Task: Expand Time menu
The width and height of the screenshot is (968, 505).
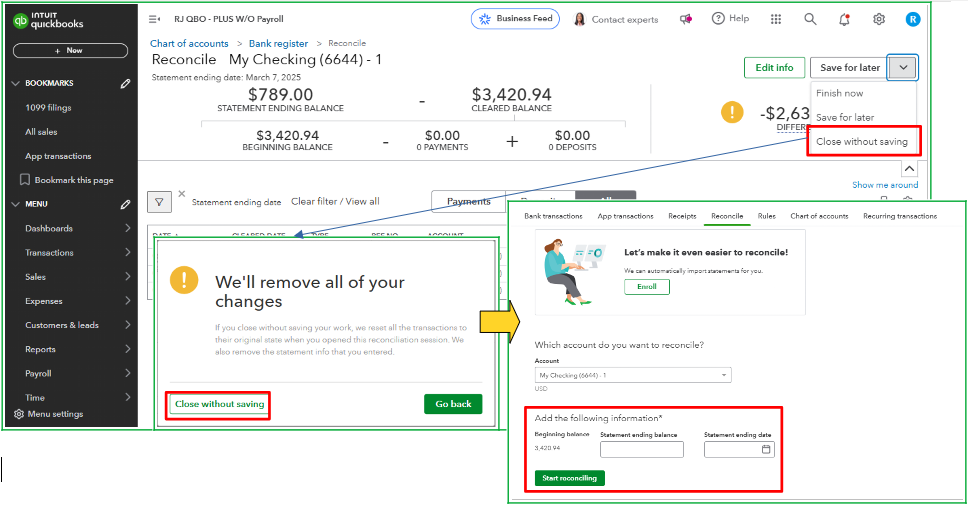Action: [x=78, y=398]
